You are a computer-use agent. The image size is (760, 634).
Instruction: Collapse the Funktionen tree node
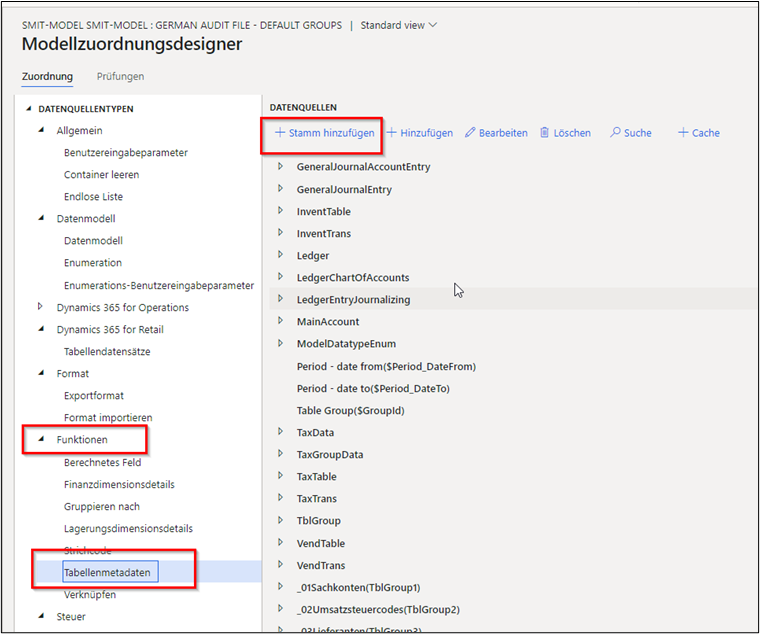pos(42,439)
